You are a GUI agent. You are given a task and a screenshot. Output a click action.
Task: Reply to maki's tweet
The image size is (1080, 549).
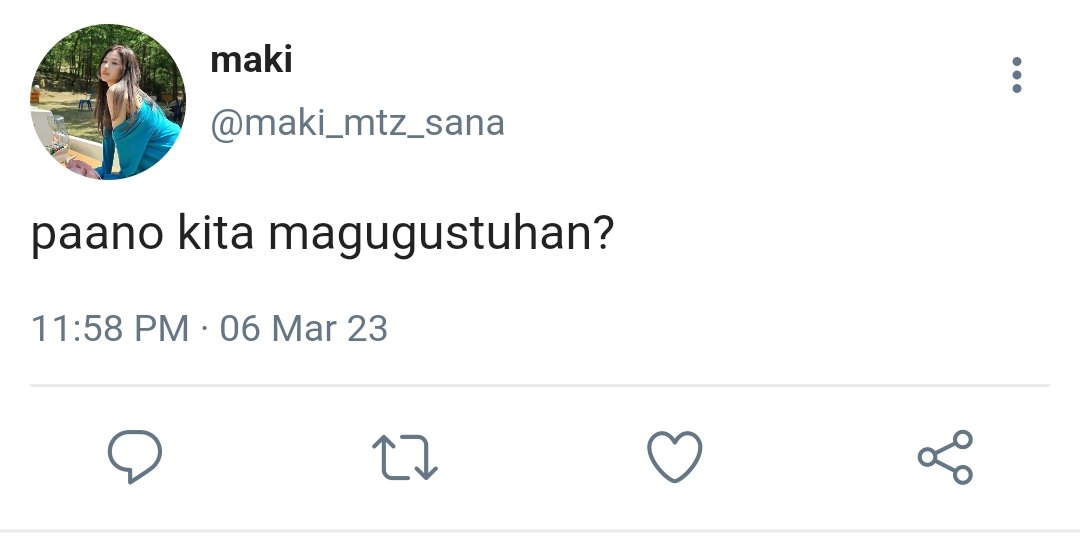pyautogui.click(x=135, y=456)
